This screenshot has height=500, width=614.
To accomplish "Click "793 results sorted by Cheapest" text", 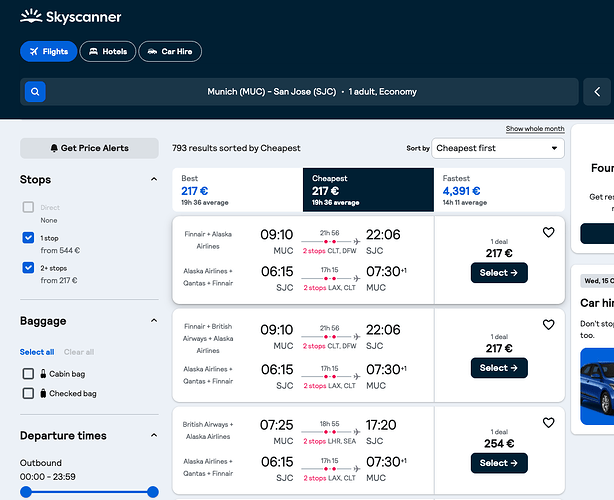I will [236, 148].
